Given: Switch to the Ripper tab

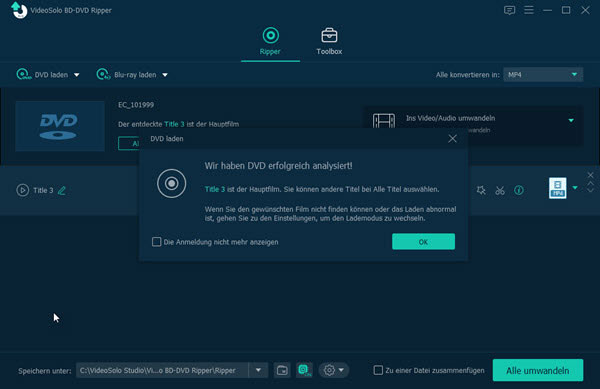Looking at the screenshot, I should pyautogui.click(x=270, y=41).
